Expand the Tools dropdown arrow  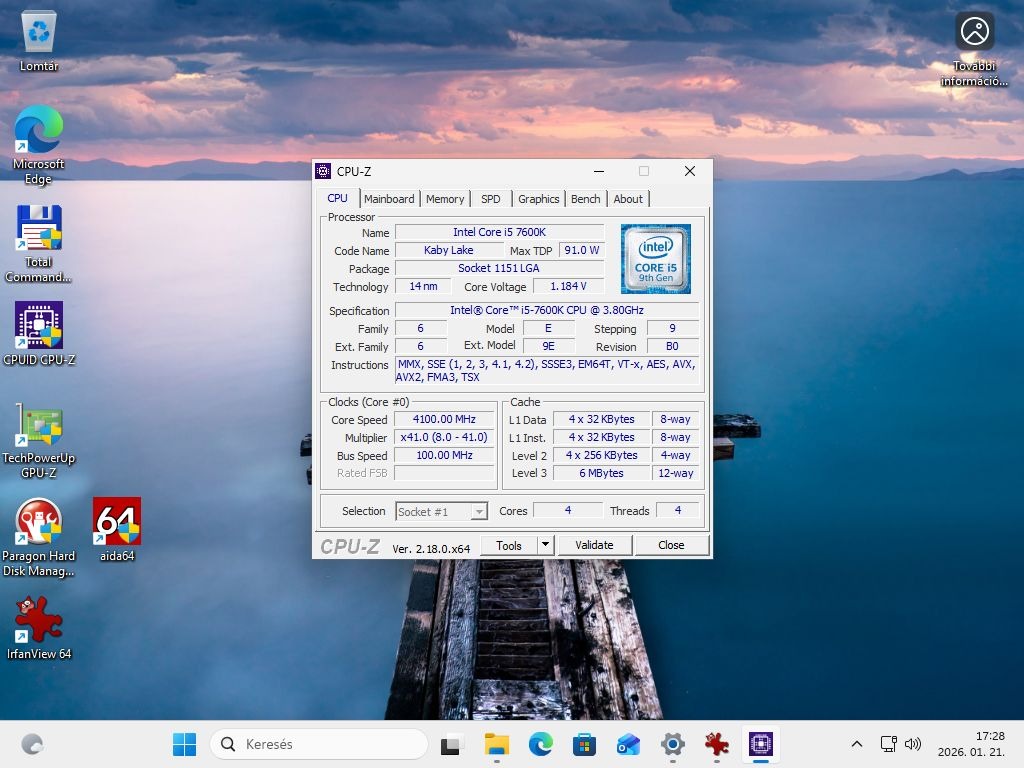pyautogui.click(x=545, y=545)
